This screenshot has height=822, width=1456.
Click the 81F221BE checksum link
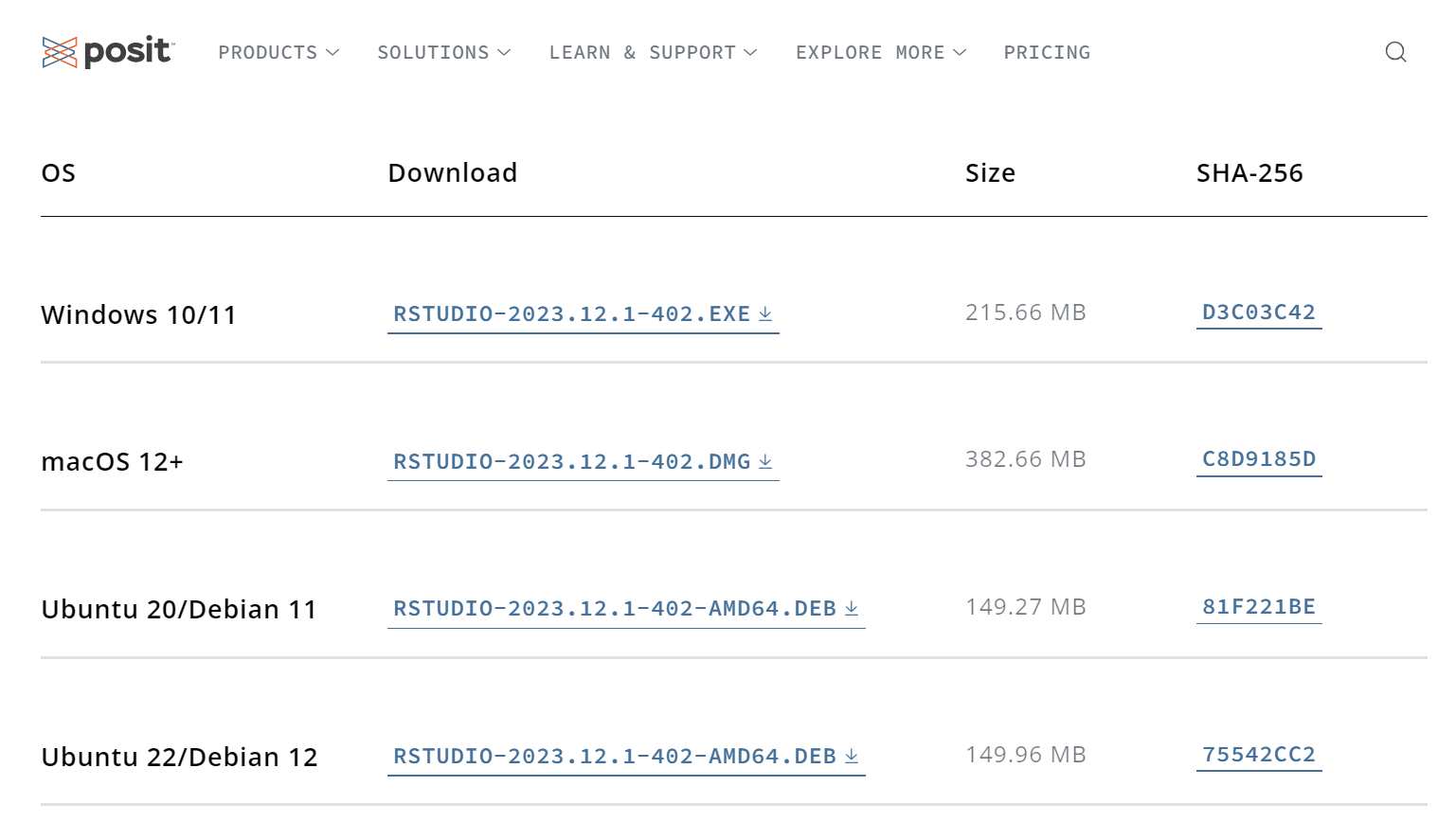1258,607
